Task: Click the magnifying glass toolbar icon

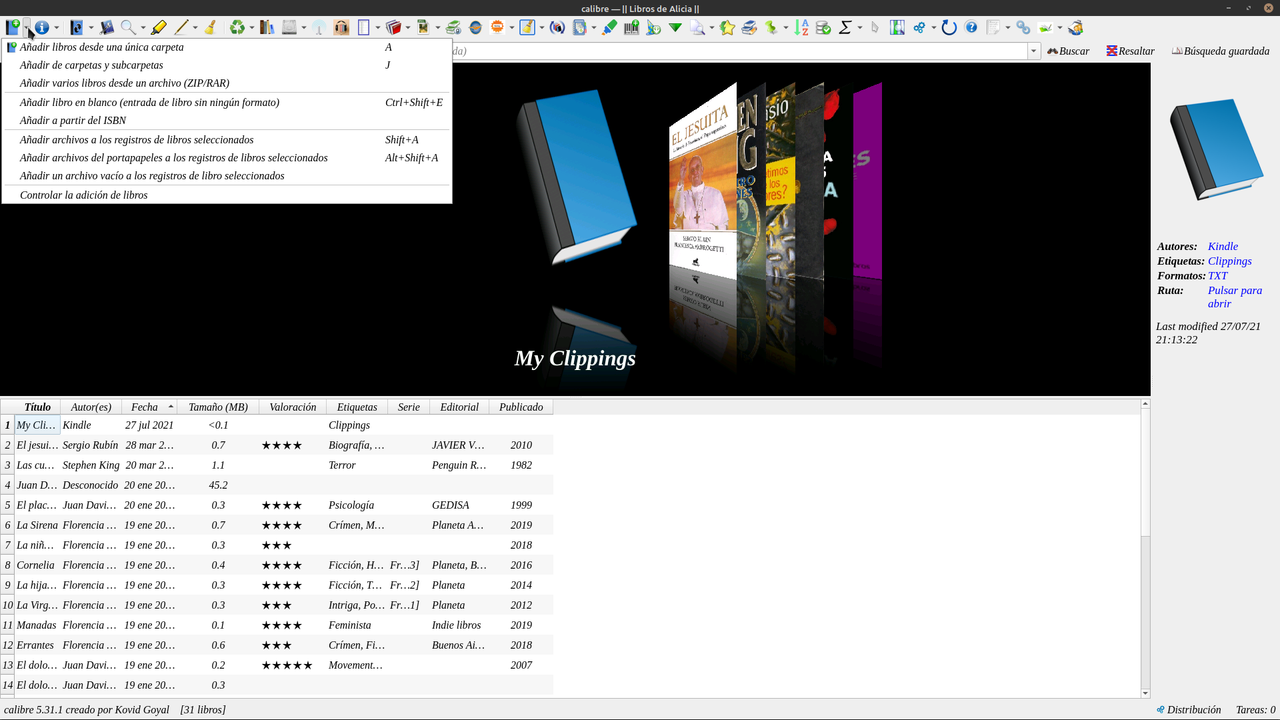Action: 128,27
